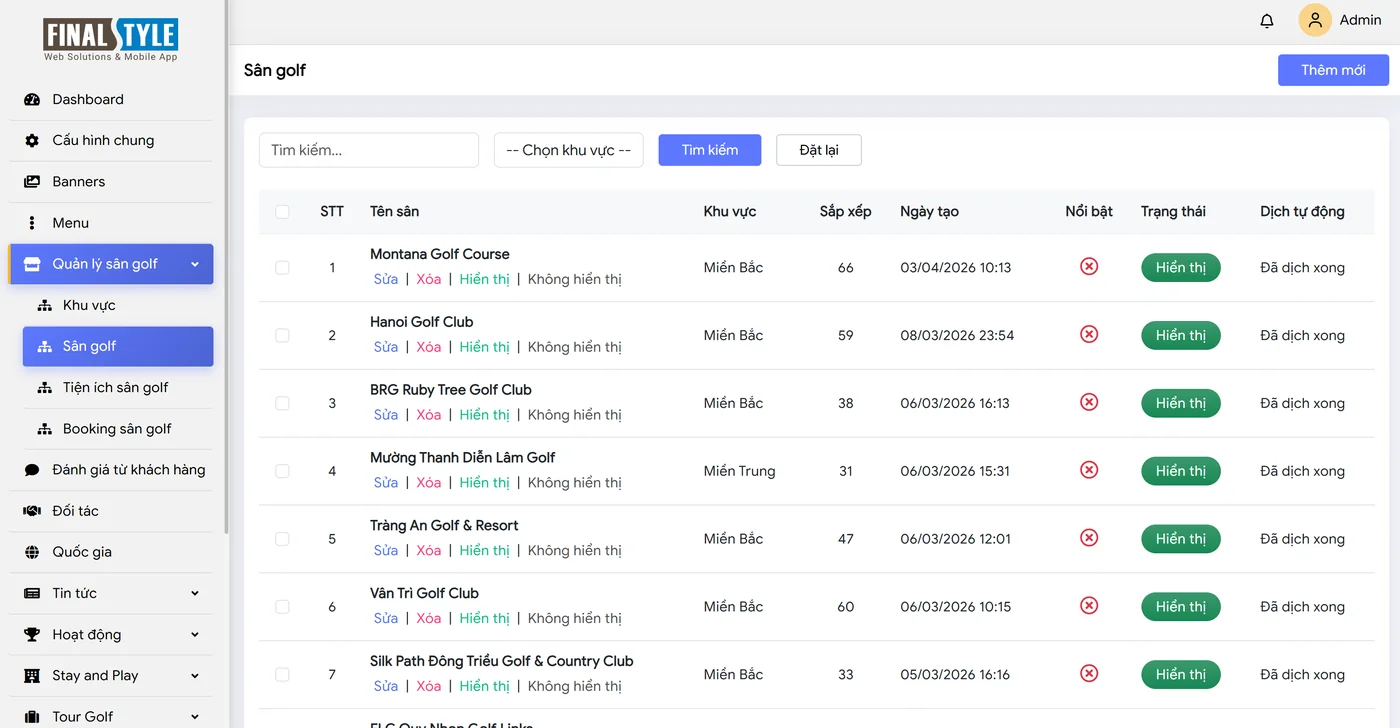Click Xóa link for Hanoi Golf Club
This screenshot has height=728, width=1400.
[429, 347]
